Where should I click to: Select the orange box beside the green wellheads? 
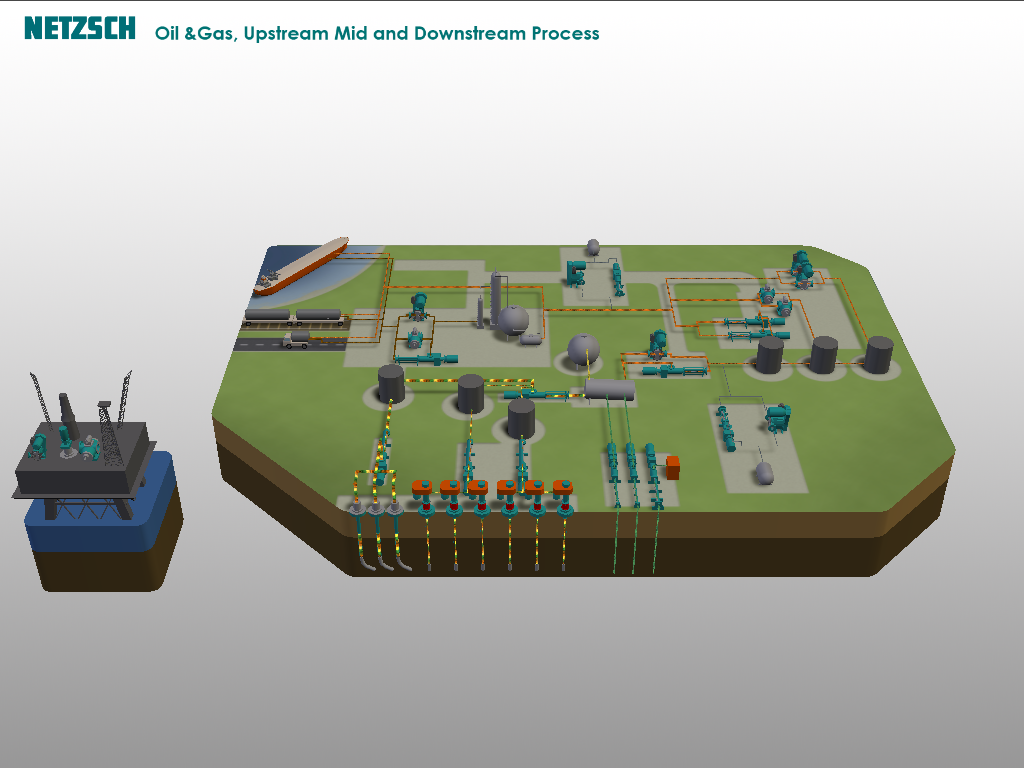click(x=673, y=468)
